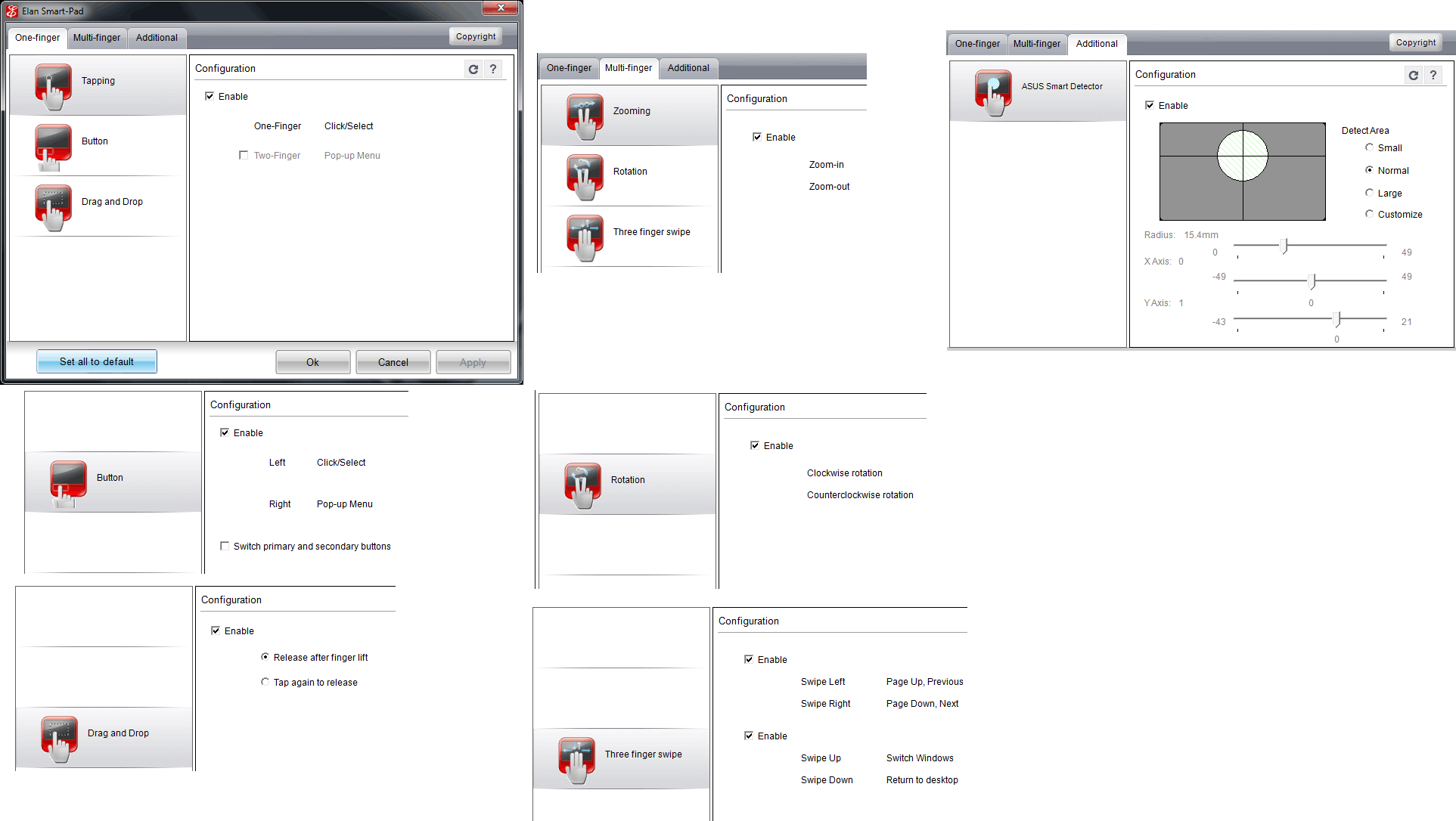Click the Cancel button
The height and width of the screenshot is (821, 1456).
[394, 361]
